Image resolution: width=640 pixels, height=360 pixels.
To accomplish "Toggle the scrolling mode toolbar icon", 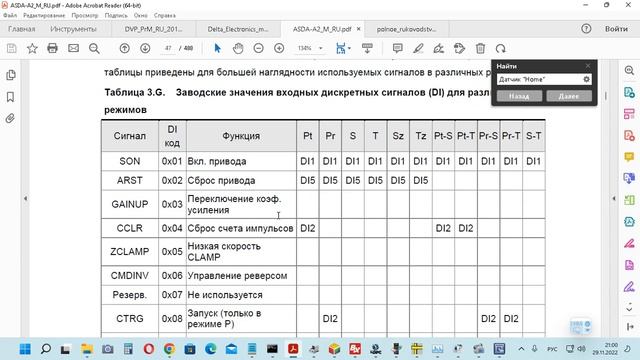I will (x=367, y=48).
